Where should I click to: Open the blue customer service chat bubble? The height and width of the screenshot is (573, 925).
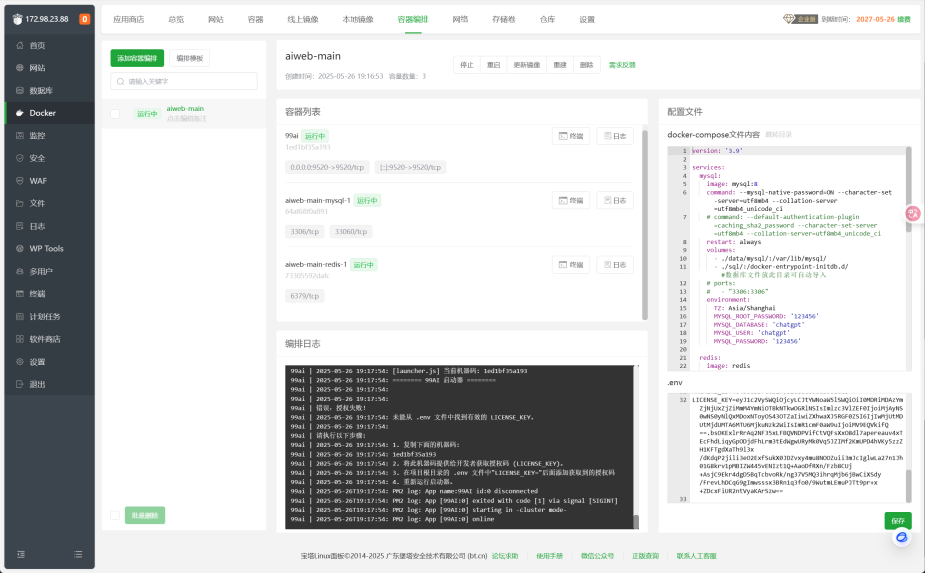901,537
